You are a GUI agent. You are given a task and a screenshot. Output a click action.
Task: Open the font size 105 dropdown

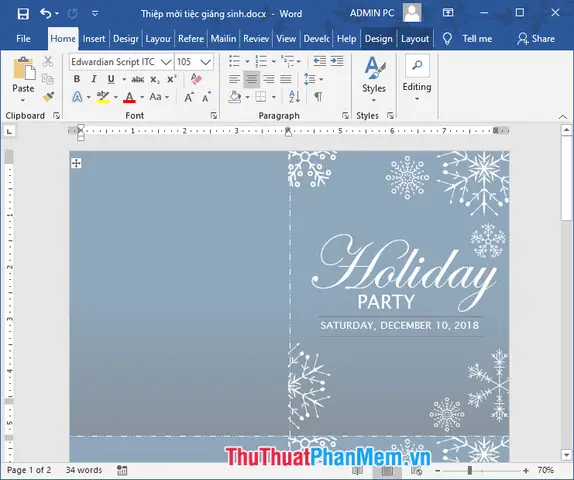click(206, 62)
